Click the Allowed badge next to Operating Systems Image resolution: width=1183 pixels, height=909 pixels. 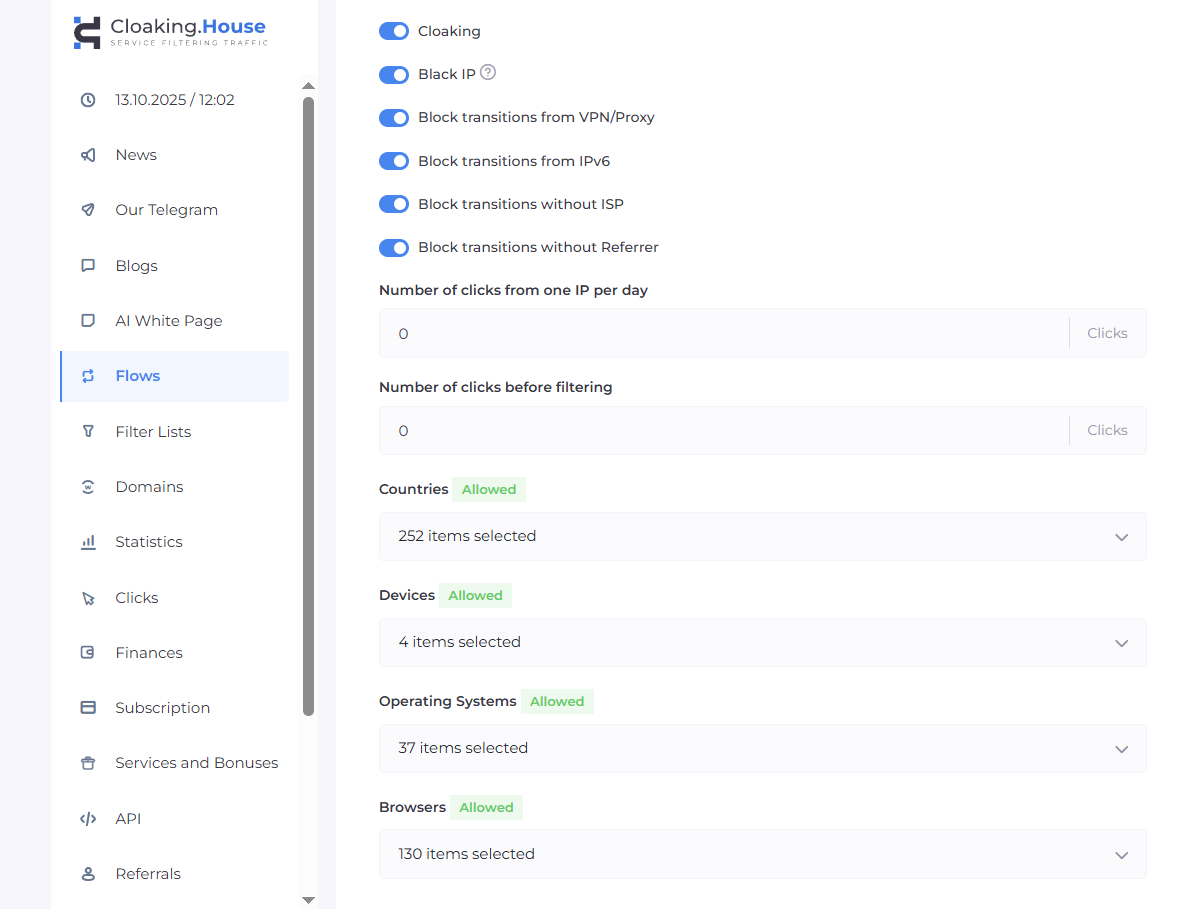pyautogui.click(x=557, y=702)
